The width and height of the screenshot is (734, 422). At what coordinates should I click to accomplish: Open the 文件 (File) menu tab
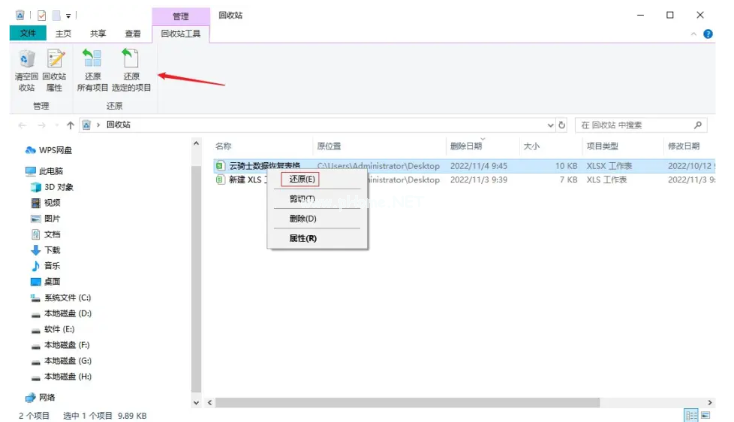click(28, 33)
